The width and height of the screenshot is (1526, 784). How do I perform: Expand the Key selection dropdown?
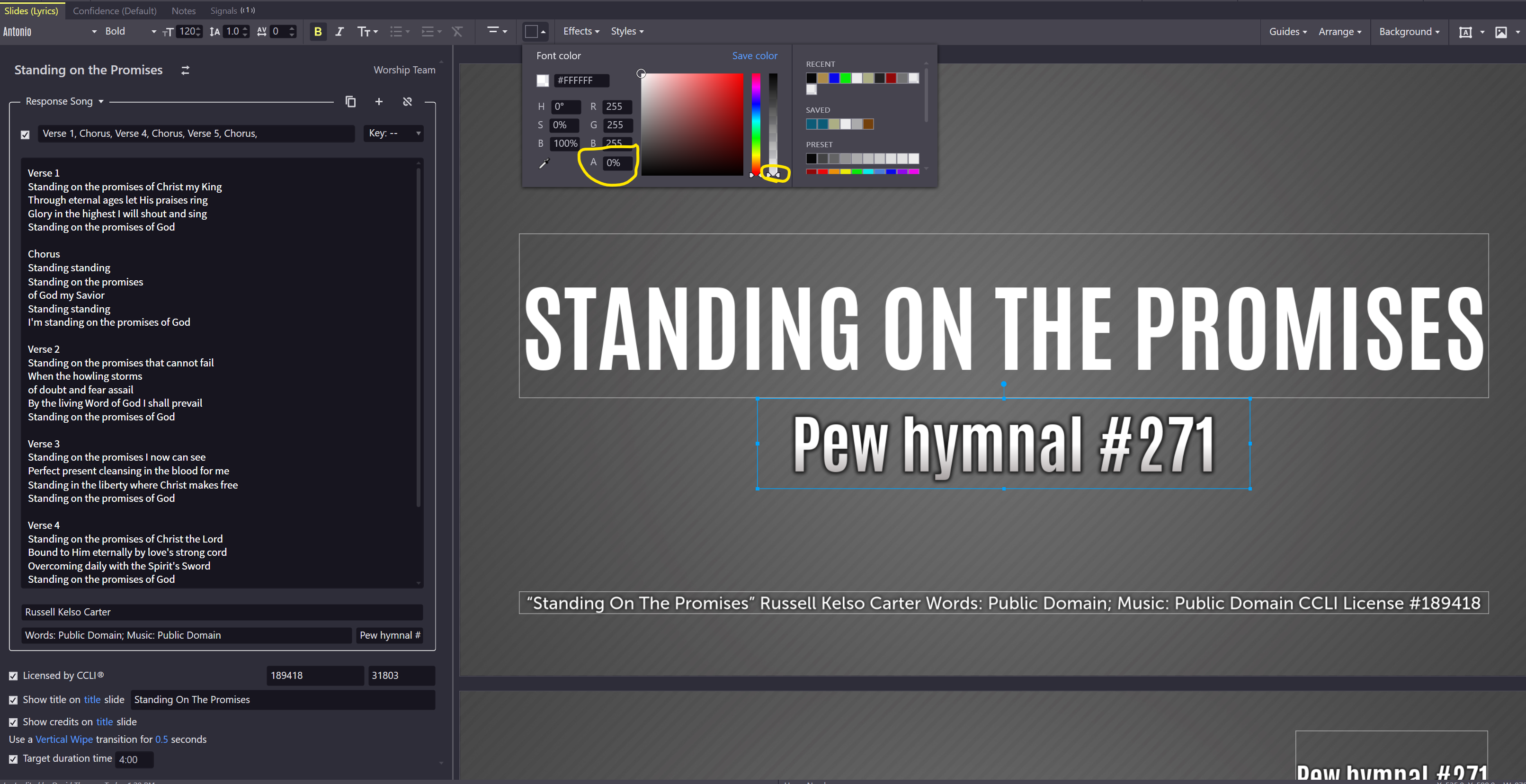click(394, 133)
